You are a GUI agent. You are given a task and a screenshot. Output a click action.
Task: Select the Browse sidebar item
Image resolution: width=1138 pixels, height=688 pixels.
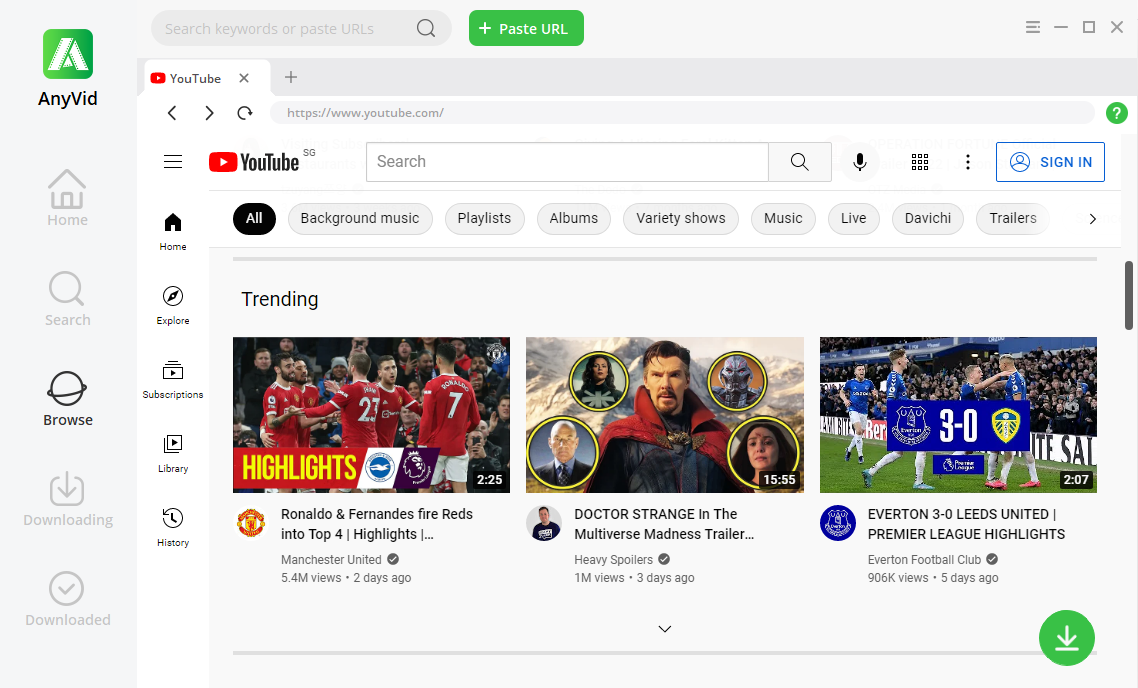tap(67, 398)
